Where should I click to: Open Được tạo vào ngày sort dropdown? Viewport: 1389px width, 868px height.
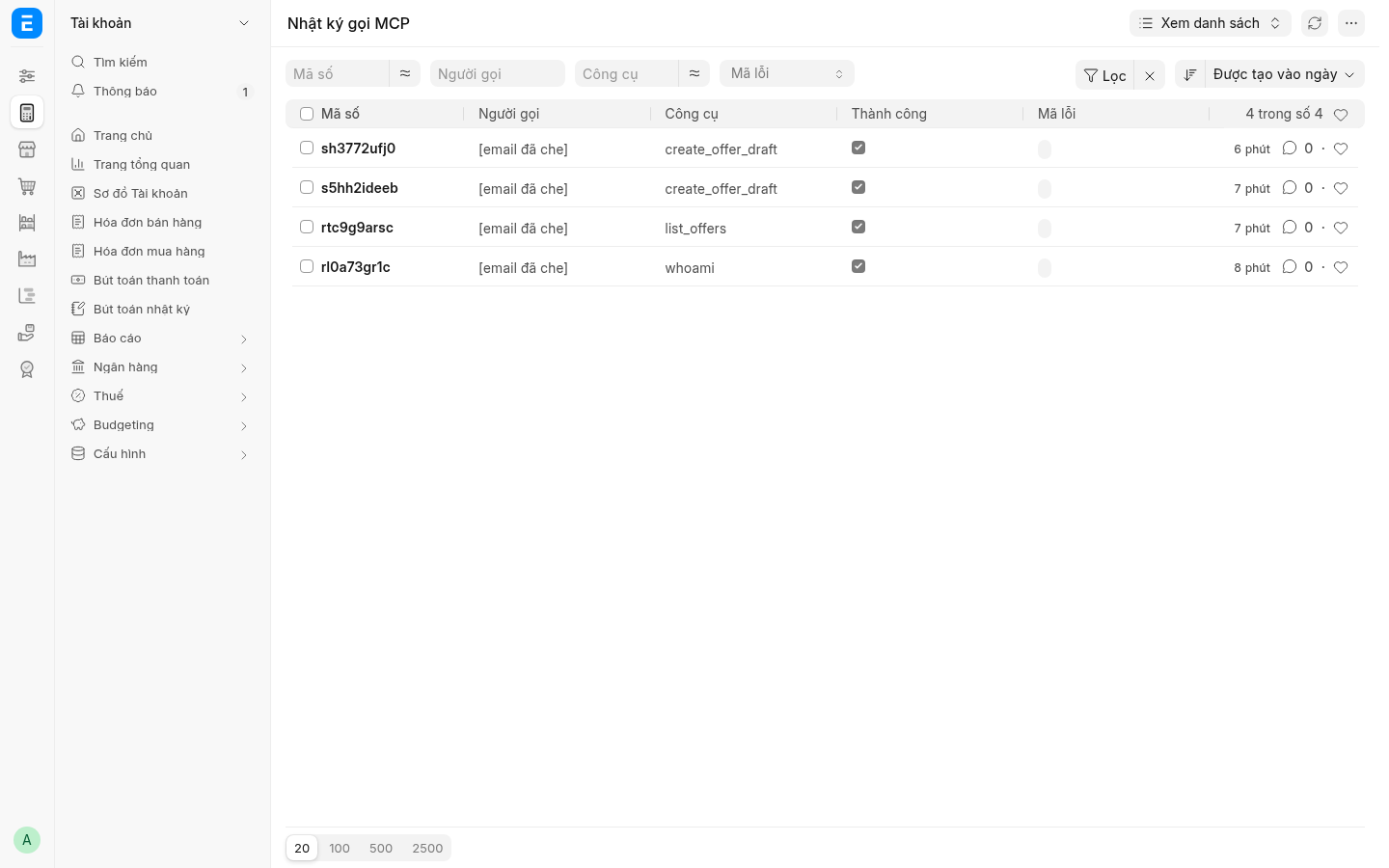pyautogui.click(x=1284, y=74)
